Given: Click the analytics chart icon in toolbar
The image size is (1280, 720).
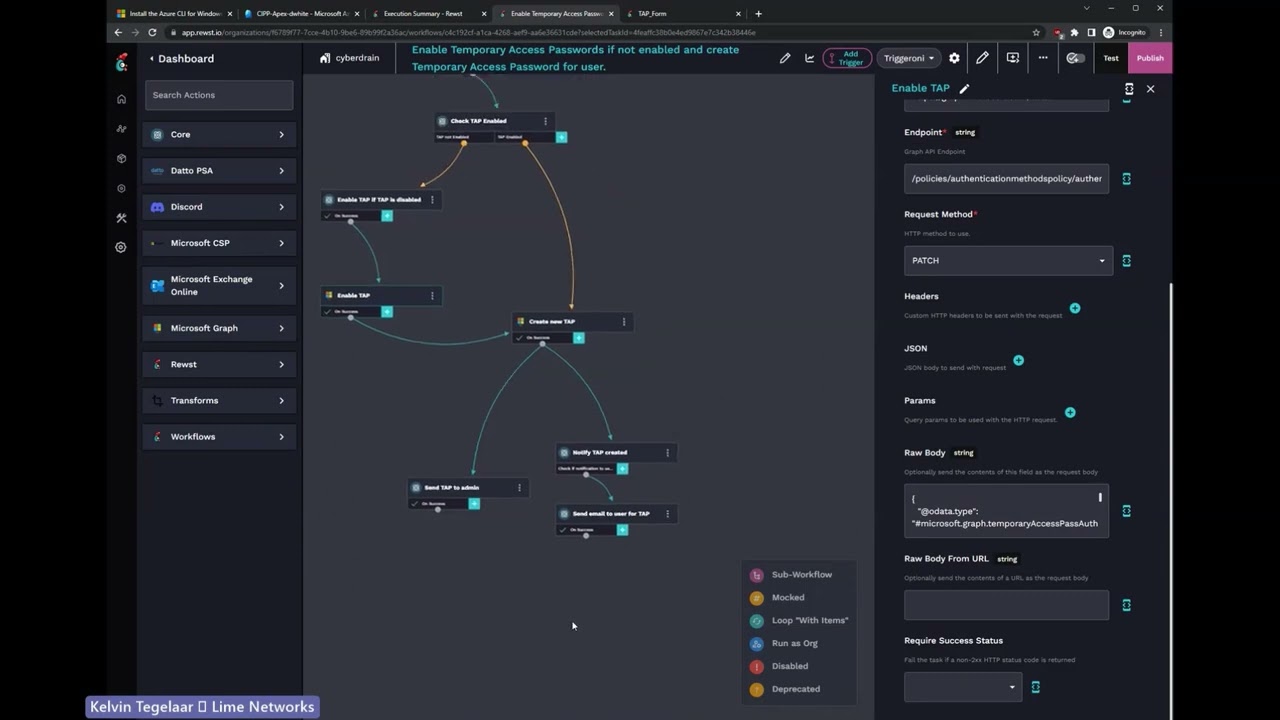Looking at the screenshot, I should tap(810, 58).
